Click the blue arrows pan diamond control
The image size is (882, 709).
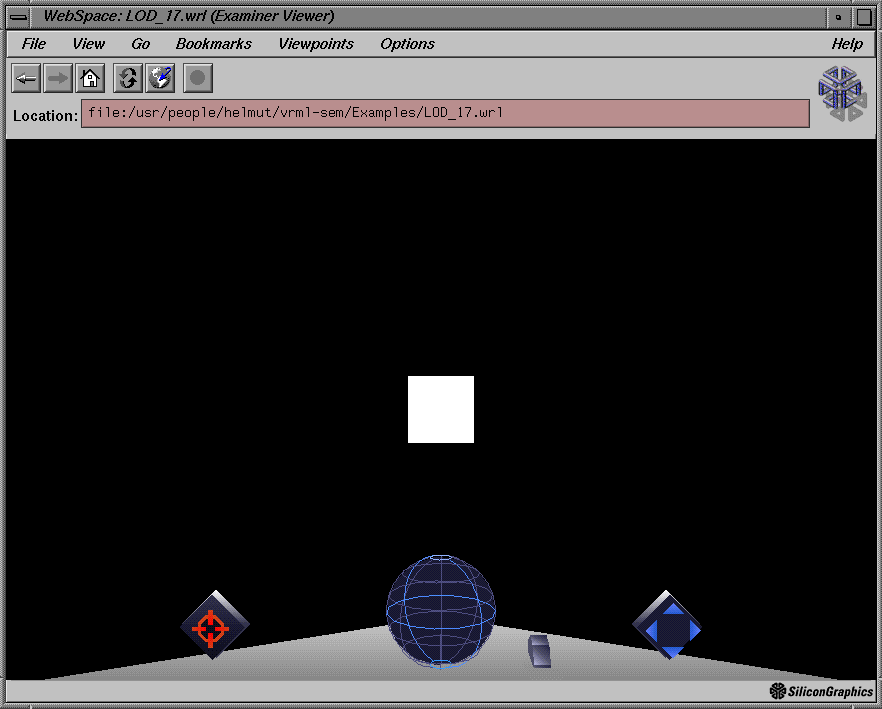tap(667, 625)
